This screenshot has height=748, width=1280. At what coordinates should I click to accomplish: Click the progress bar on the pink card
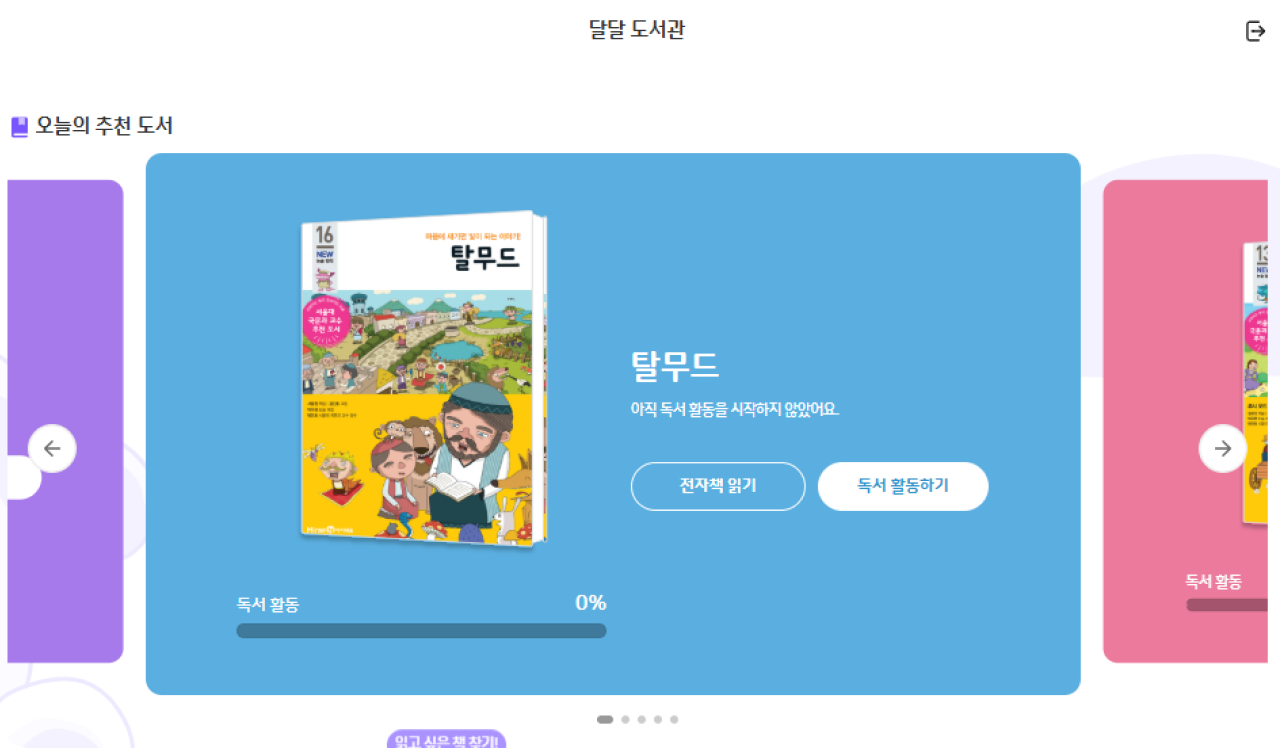click(1227, 605)
